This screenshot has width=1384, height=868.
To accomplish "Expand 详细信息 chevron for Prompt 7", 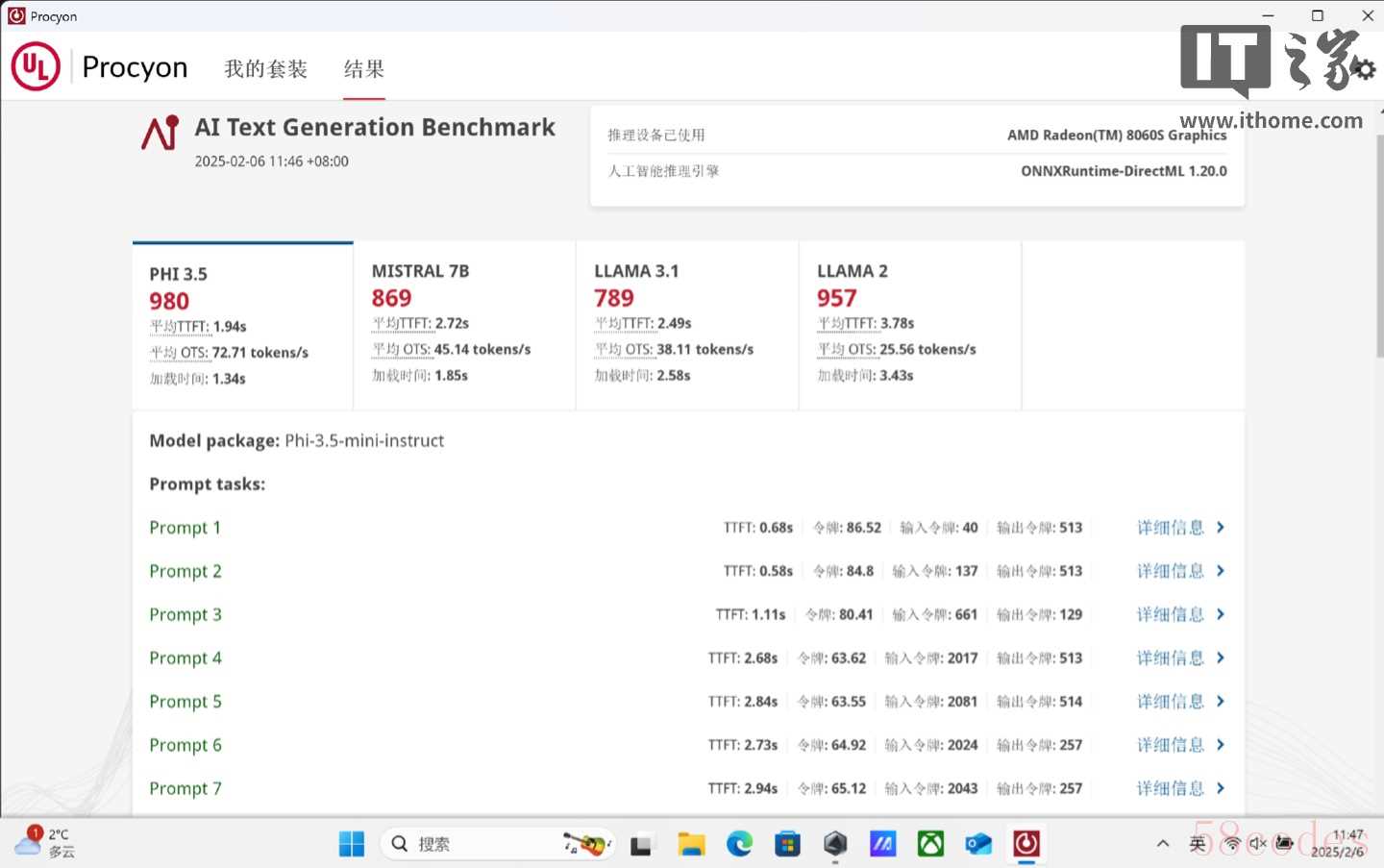I will [x=1221, y=788].
